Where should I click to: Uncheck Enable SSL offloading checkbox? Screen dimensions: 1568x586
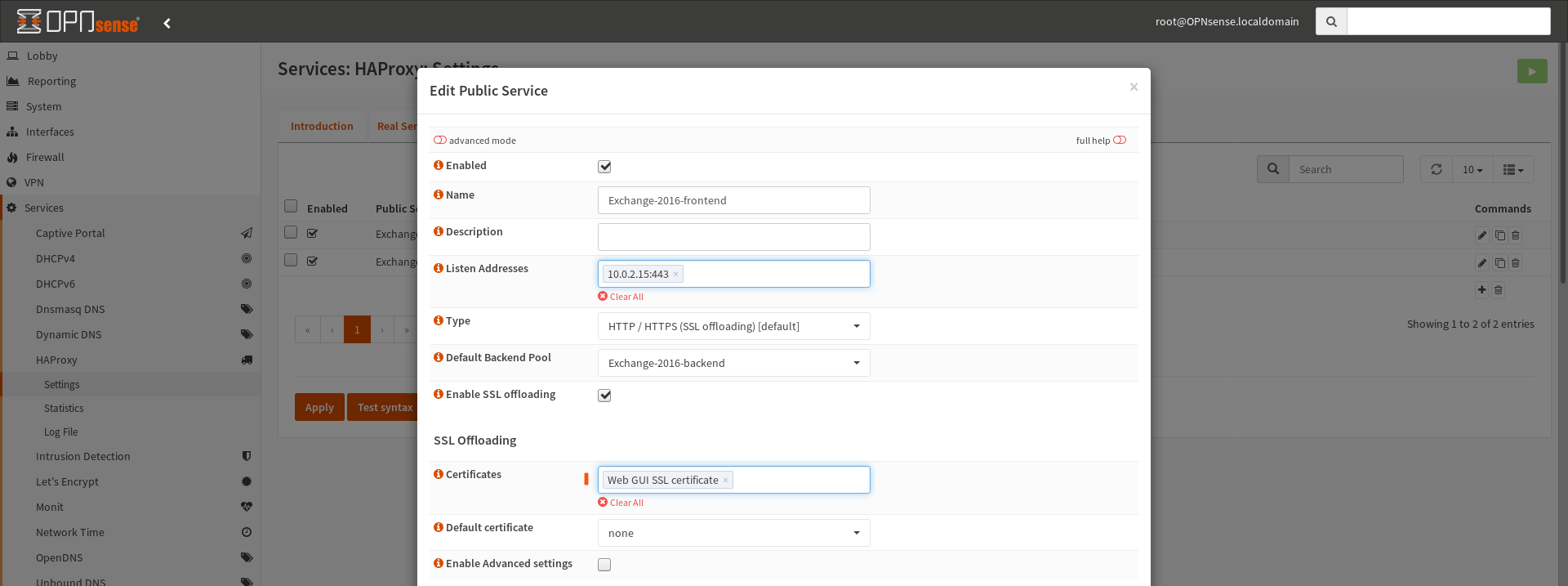(x=604, y=396)
